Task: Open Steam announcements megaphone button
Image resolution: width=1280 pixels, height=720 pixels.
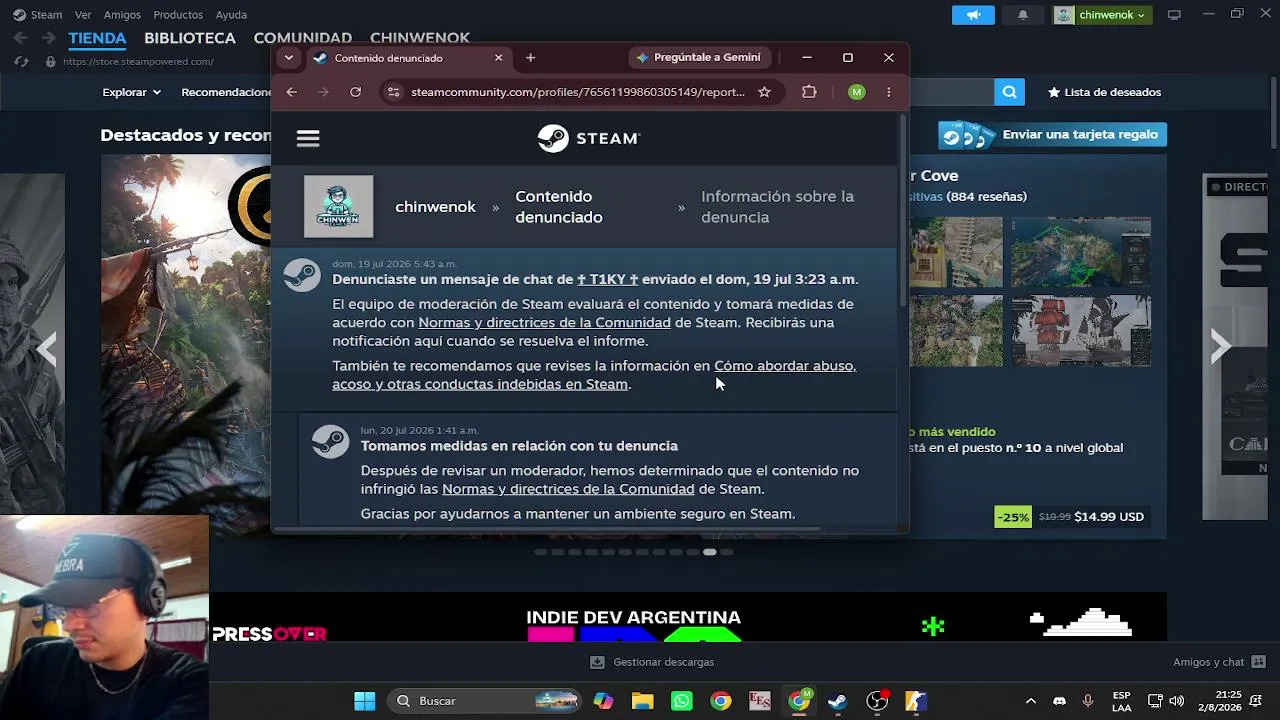Action: point(973,15)
